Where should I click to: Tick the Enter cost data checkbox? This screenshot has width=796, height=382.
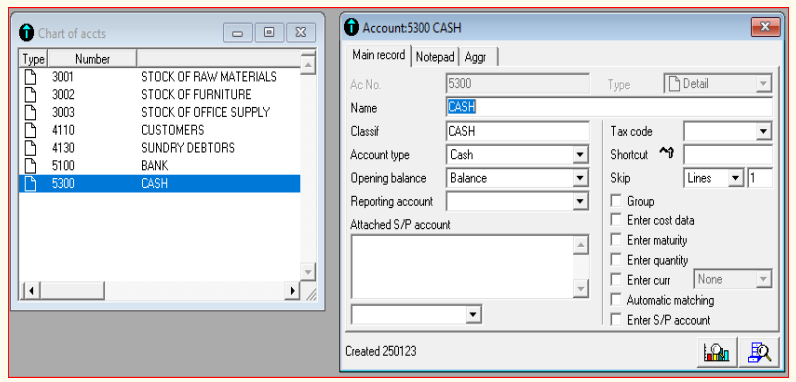pos(616,220)
